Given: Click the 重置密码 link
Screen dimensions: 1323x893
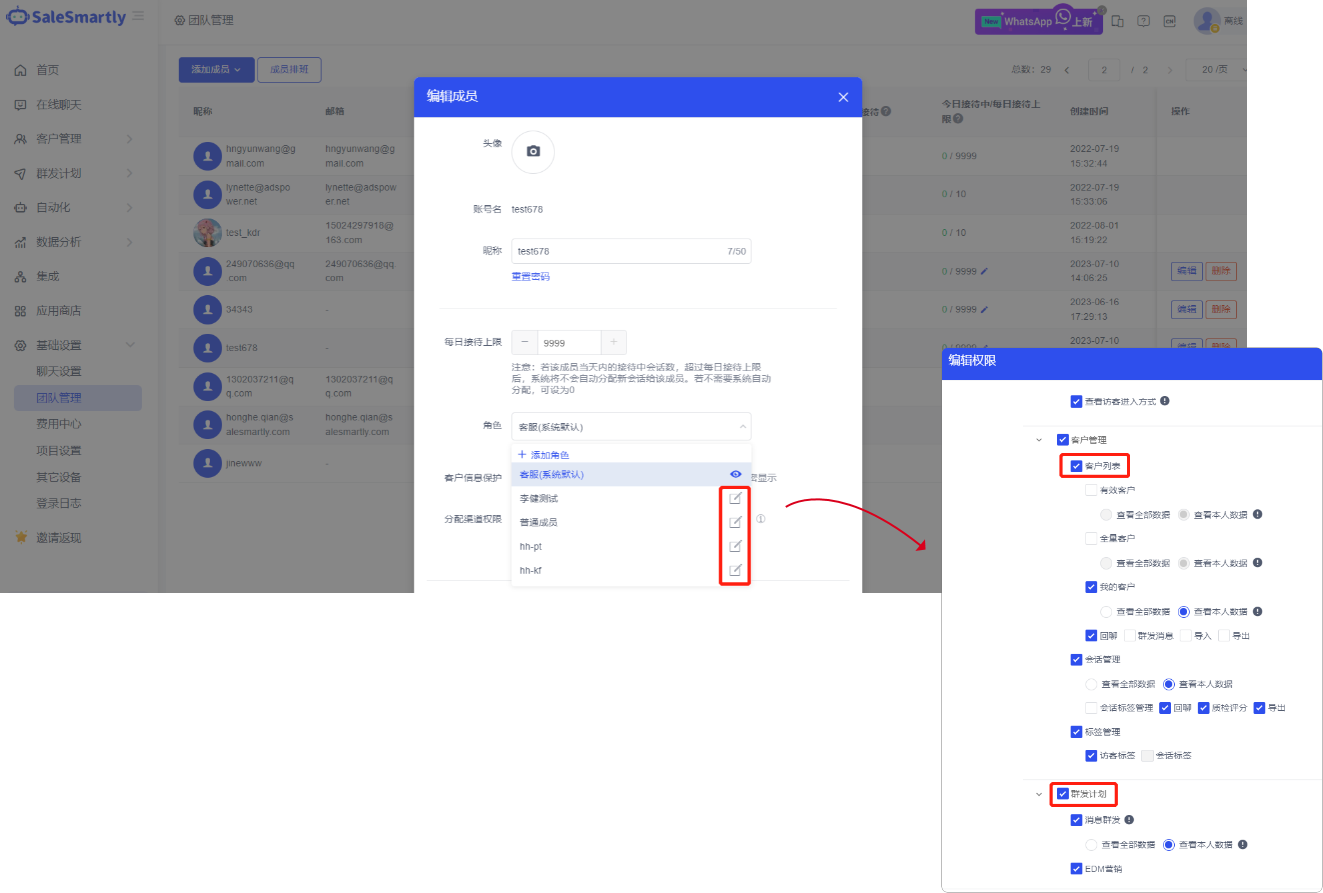Looking at the screenshot, I should pyautogui.click(x=531, y=276).
